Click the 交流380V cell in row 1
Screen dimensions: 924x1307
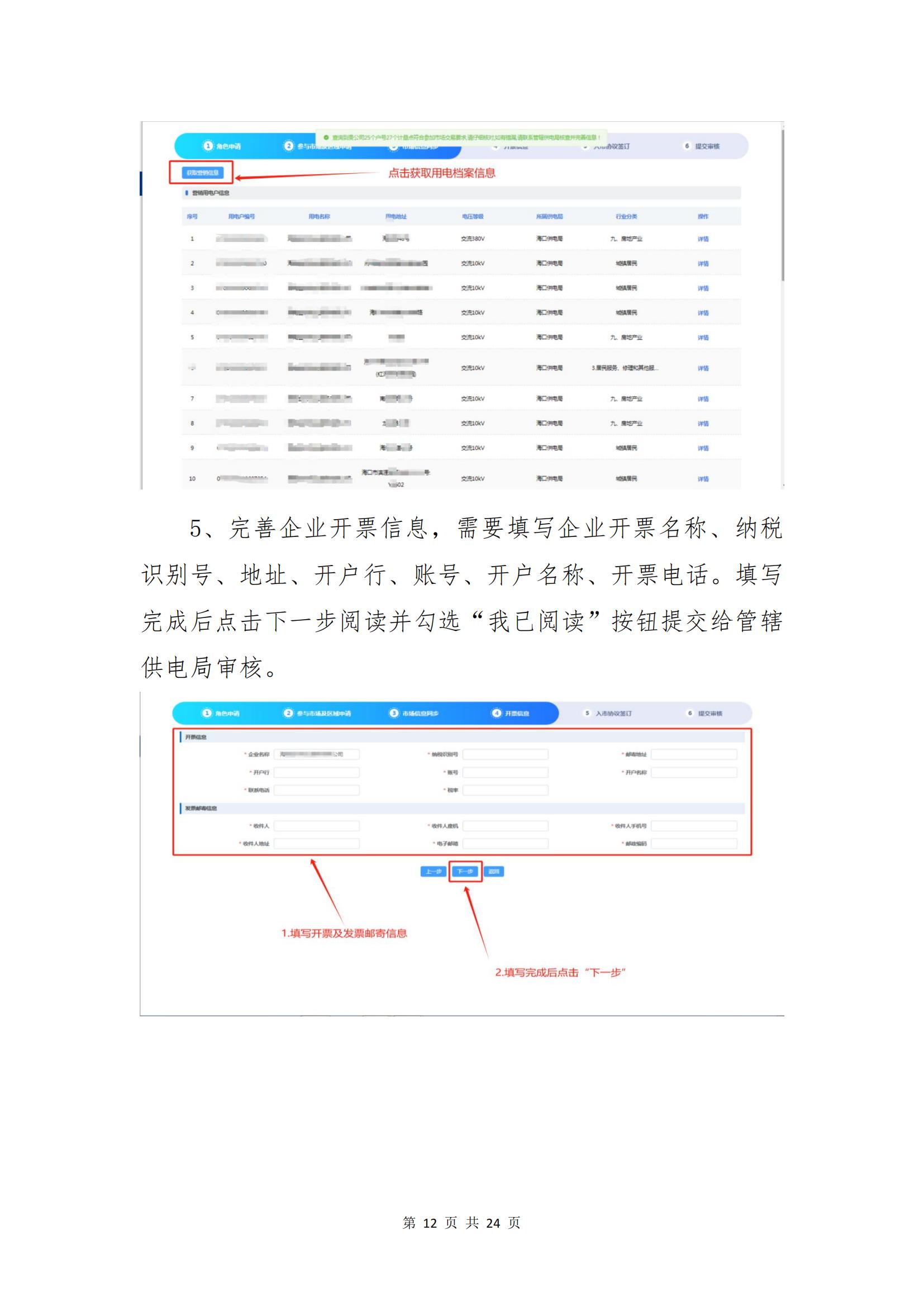pos(473,239)
